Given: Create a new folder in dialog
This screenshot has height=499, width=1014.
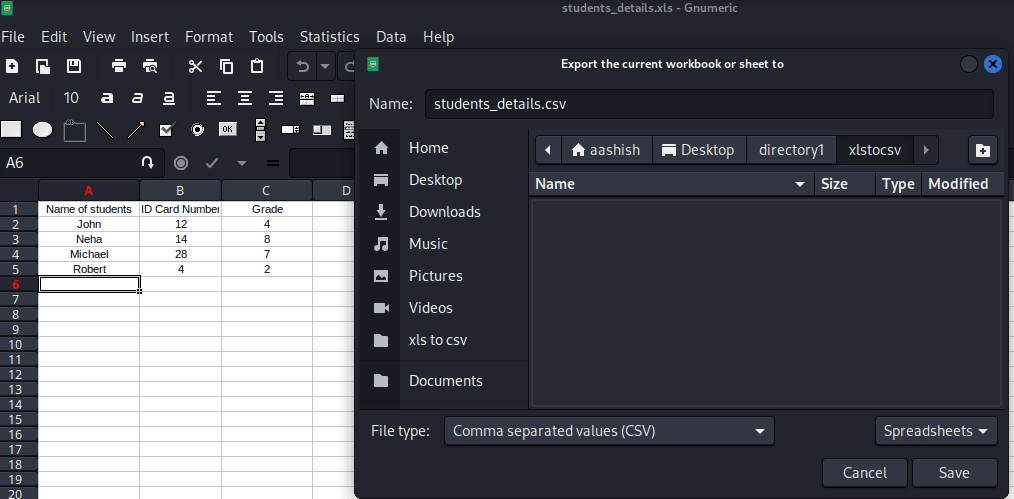Looking at the screenshot, I should pyautogui.click(x=982, y=151).
